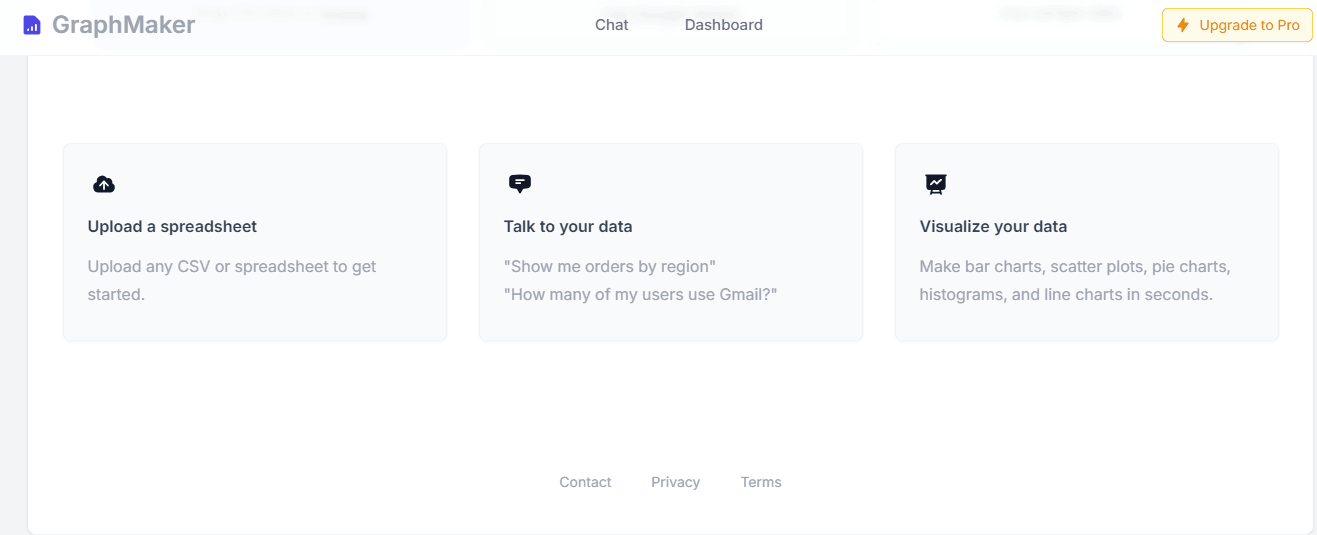
Task: Open the Privacy link
Action: pos(675,482)
